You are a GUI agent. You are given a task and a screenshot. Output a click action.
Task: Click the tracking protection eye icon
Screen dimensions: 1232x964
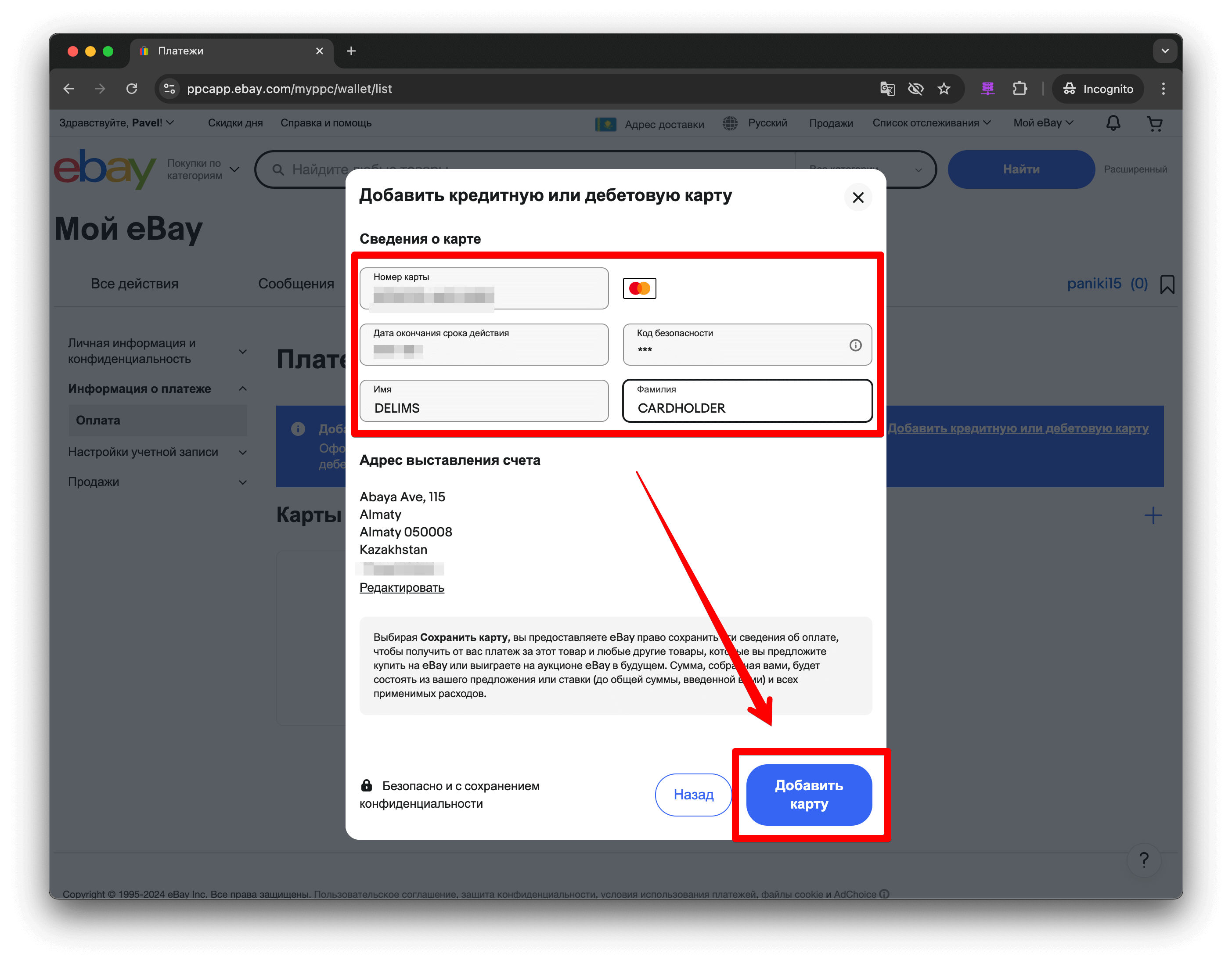point(915,89)
